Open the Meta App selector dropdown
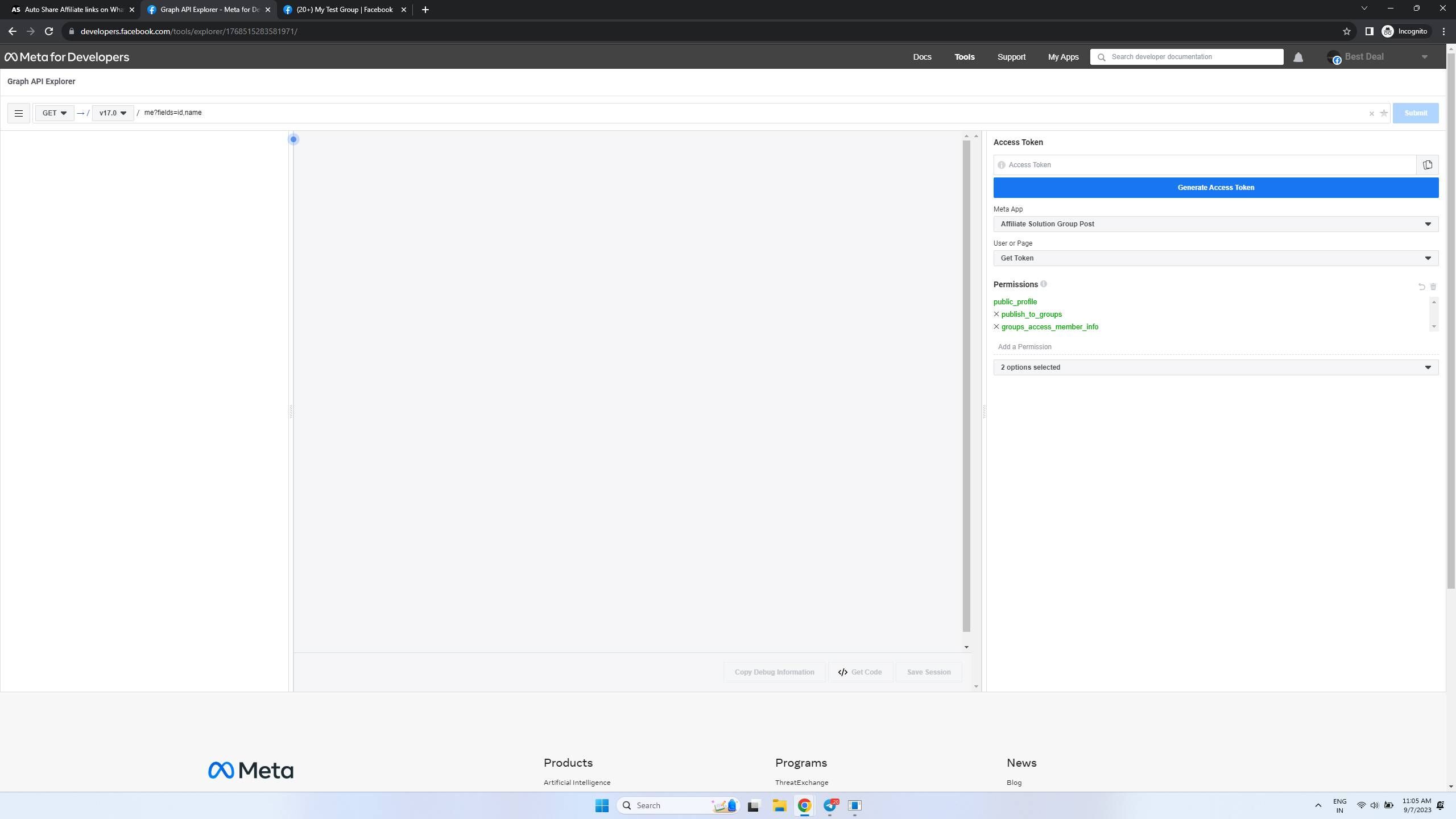 (1215, 224)
